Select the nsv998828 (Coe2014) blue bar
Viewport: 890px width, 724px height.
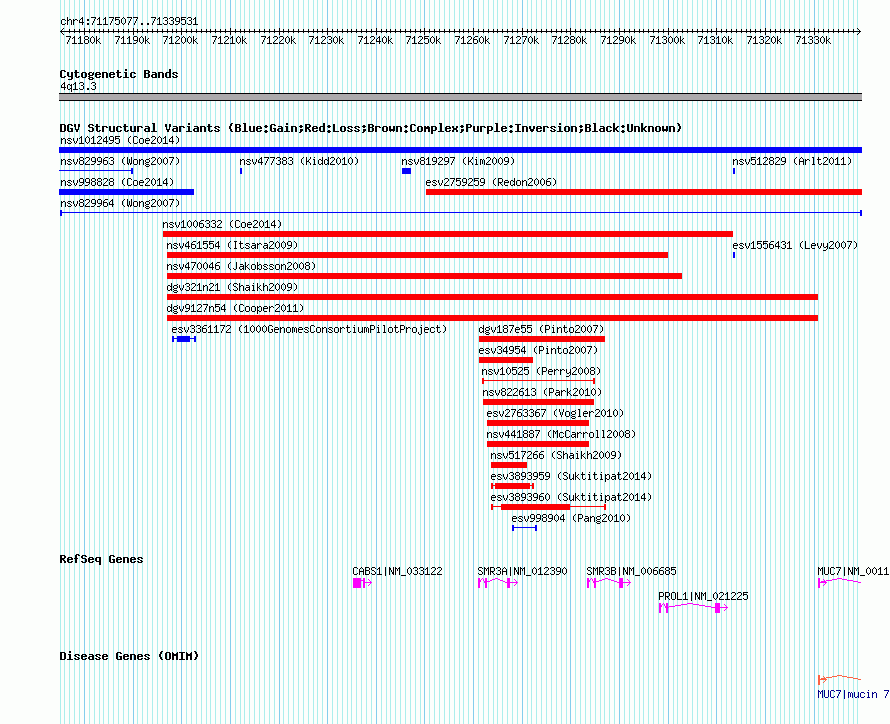click(x=127, y=192)
